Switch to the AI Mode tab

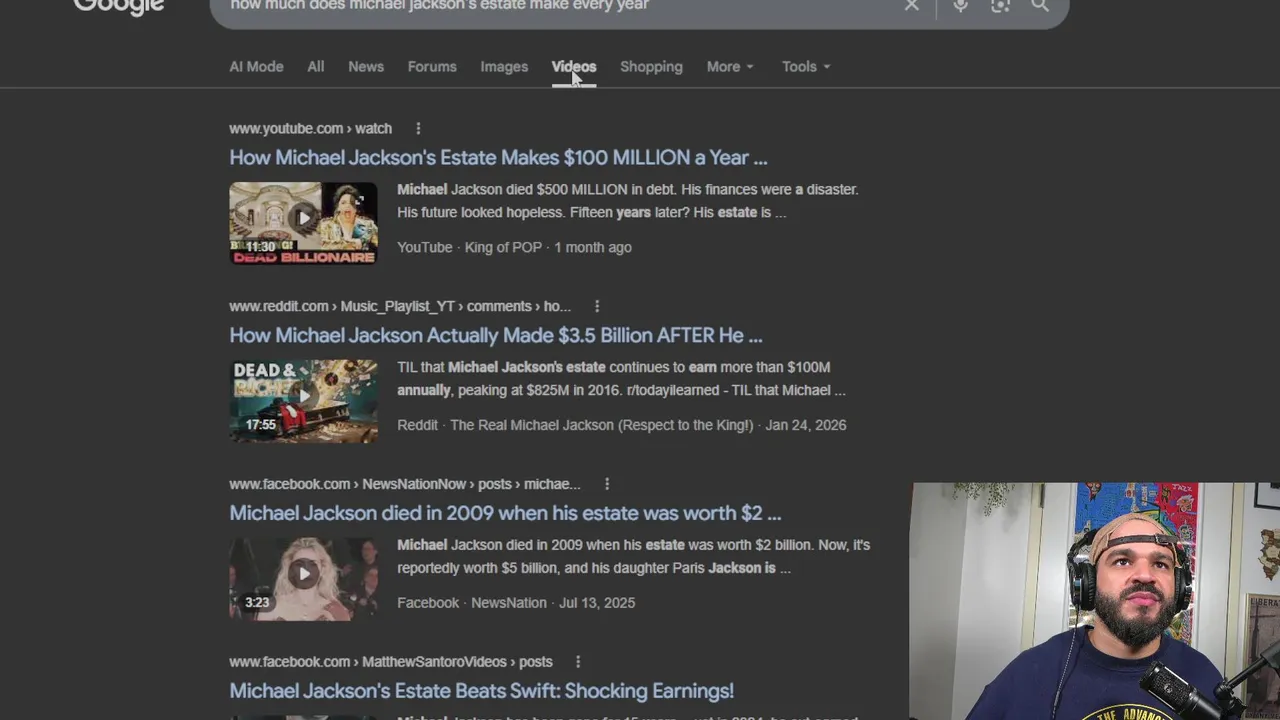[256, 66]
